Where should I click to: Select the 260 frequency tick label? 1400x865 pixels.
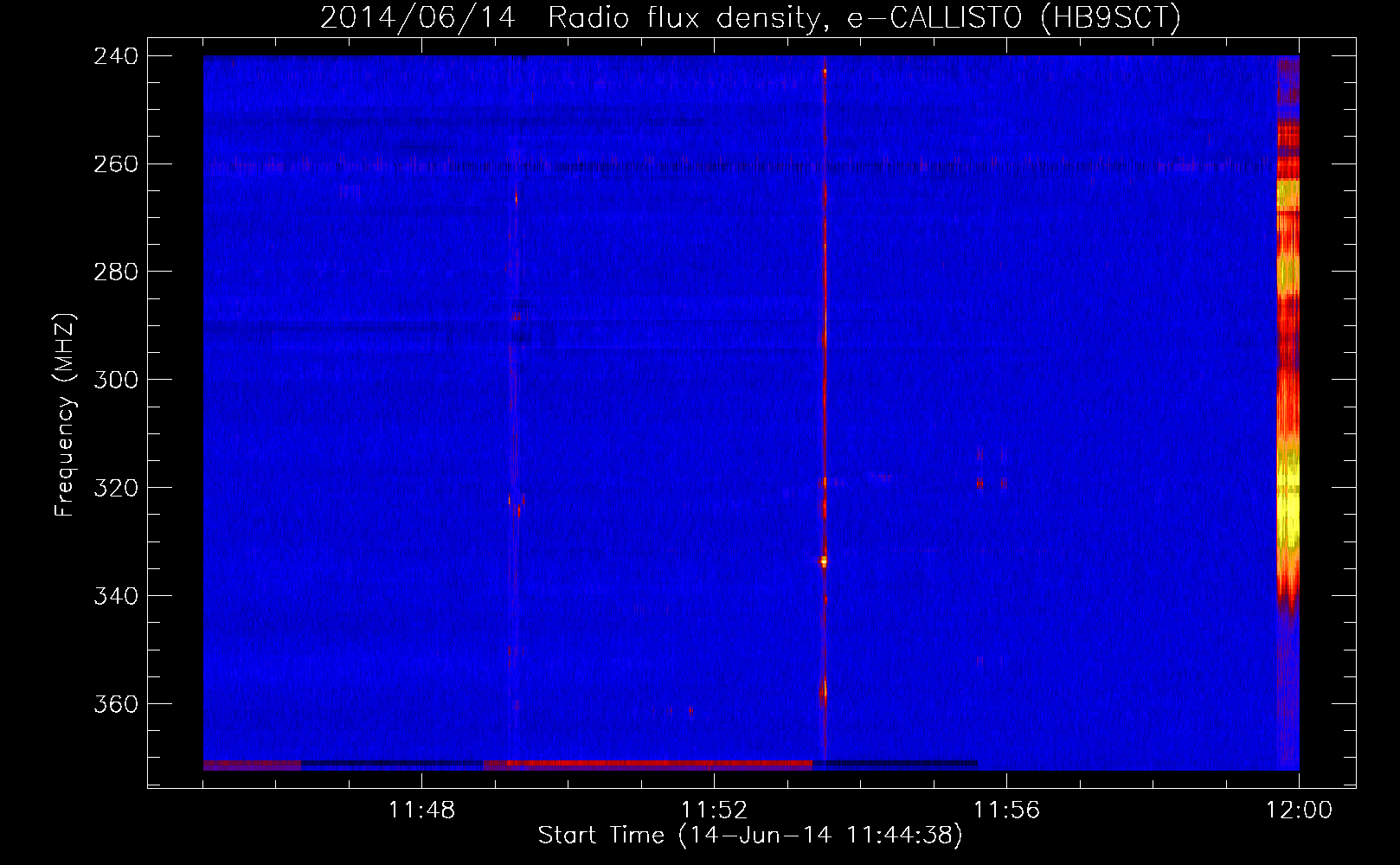coord(116,164)
